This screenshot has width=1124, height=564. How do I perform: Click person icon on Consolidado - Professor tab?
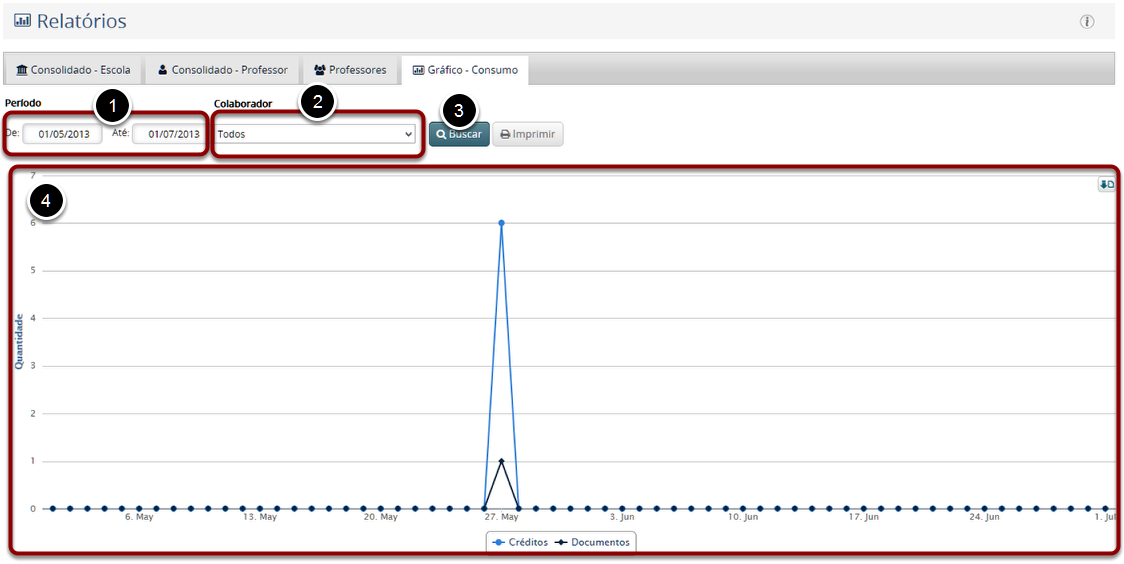coord(163,70)
